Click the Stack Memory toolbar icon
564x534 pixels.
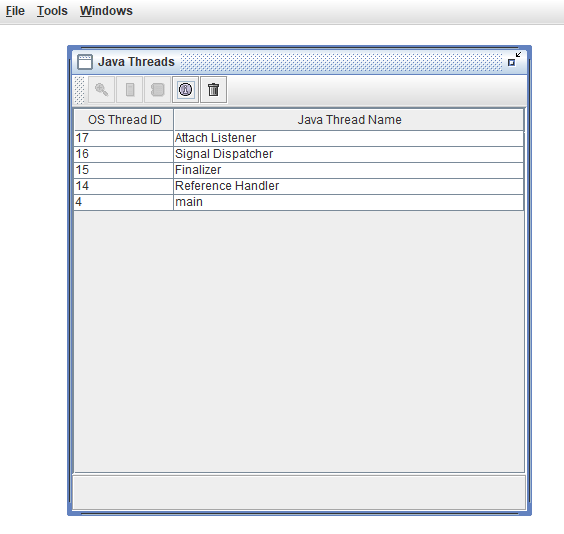point(129,90)
